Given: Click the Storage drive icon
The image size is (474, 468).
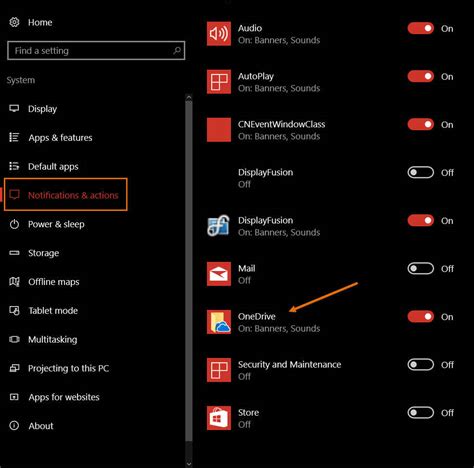Looking at the screenshot, I should click(14, 253).
